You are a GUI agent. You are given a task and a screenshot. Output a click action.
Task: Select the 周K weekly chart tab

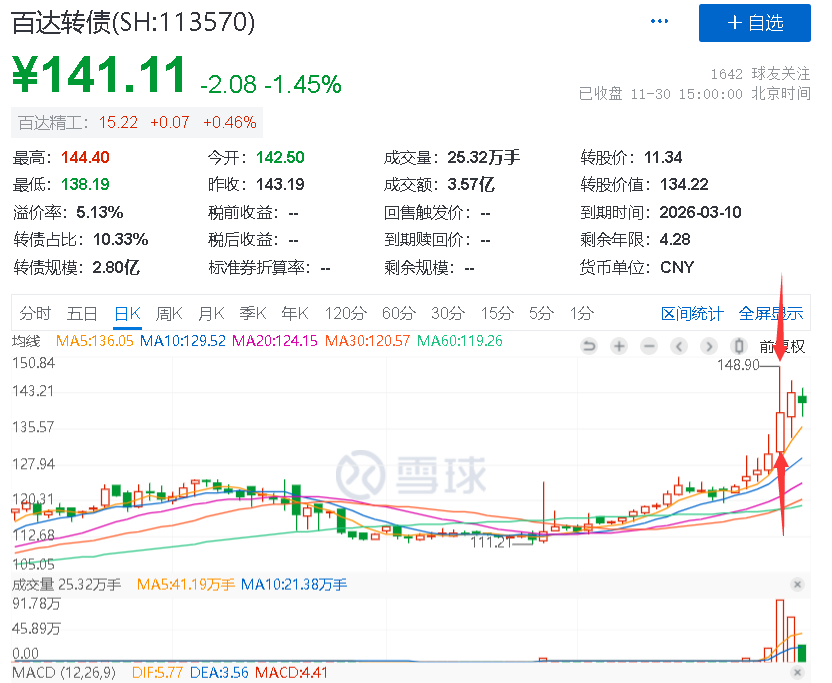click(169, 313)
